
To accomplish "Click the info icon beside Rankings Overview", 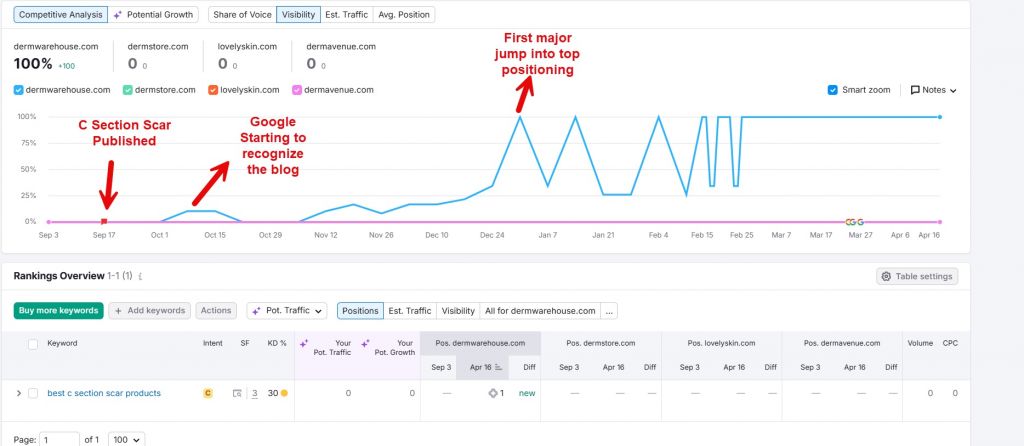I will tap(140, 277).
